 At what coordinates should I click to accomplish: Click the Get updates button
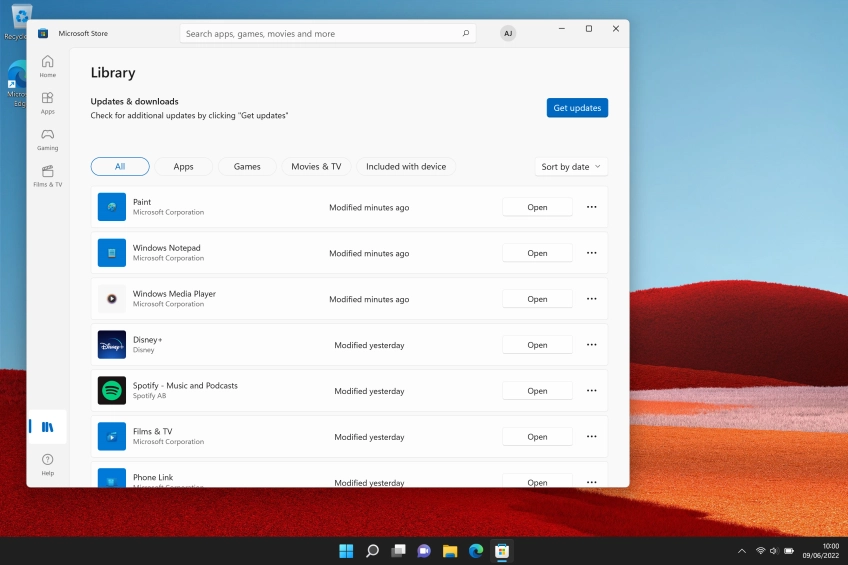[x=577, y=108]
